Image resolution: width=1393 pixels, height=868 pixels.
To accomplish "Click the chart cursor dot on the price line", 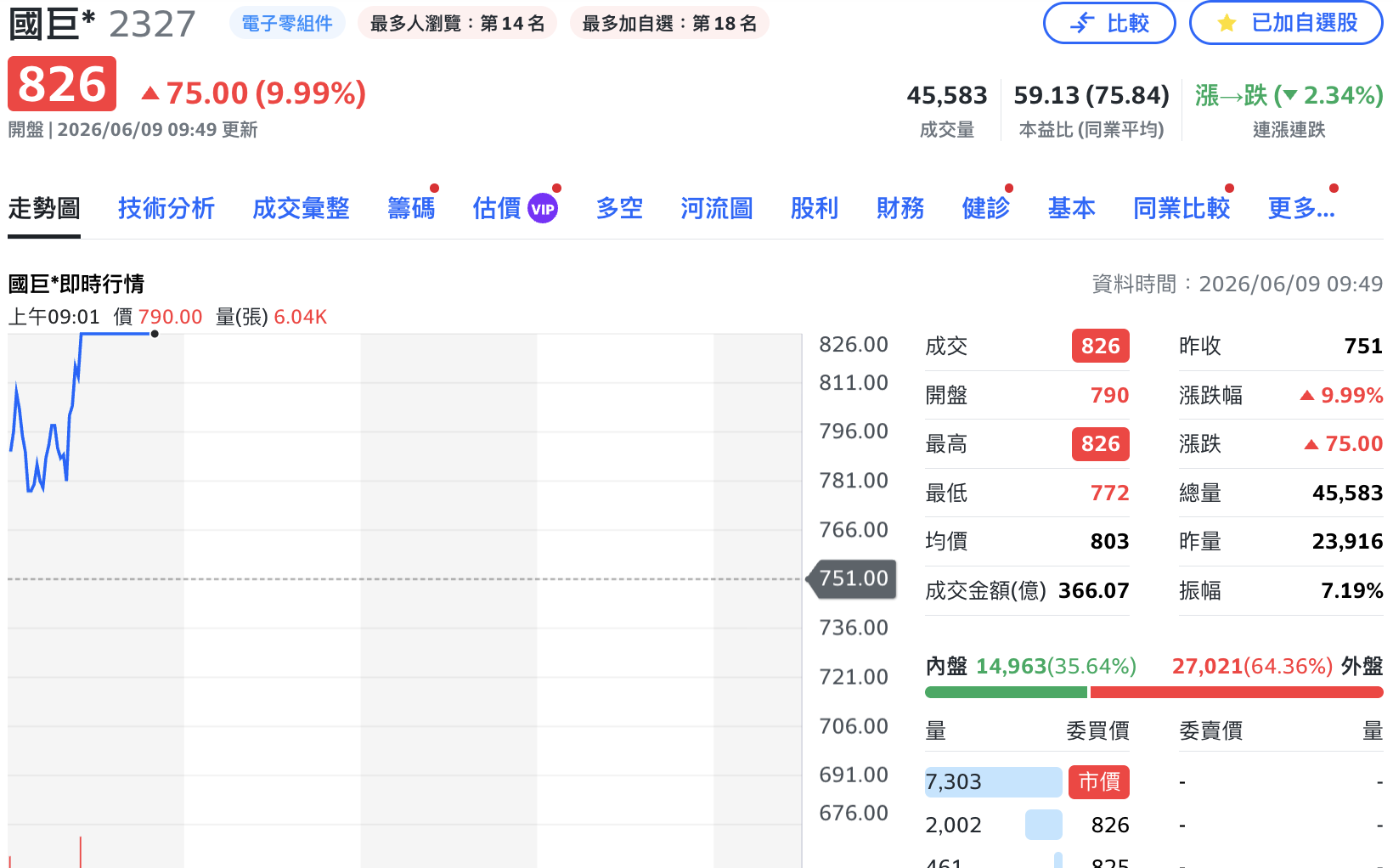I will tap(155, 334).
